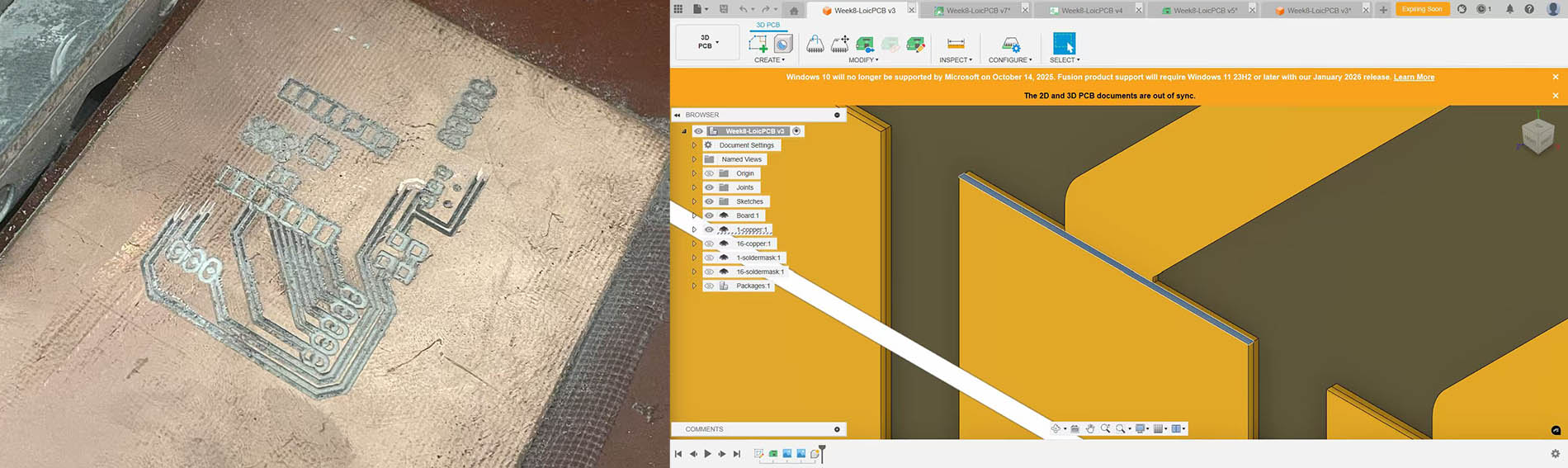
Task: Expand the Named Views tree node
Action: (x=694, y=159)
